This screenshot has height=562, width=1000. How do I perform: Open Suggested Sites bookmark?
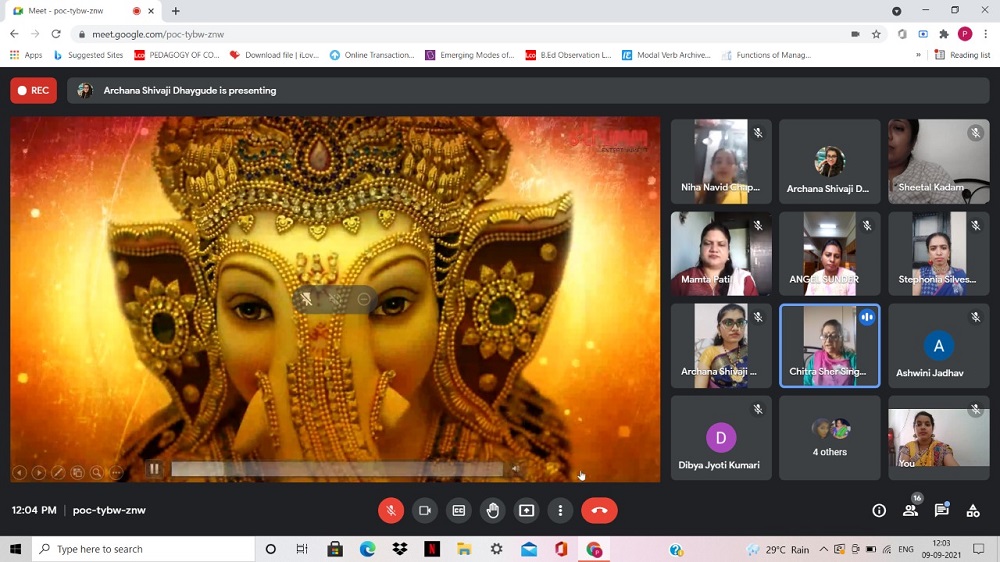click(88, 55)
